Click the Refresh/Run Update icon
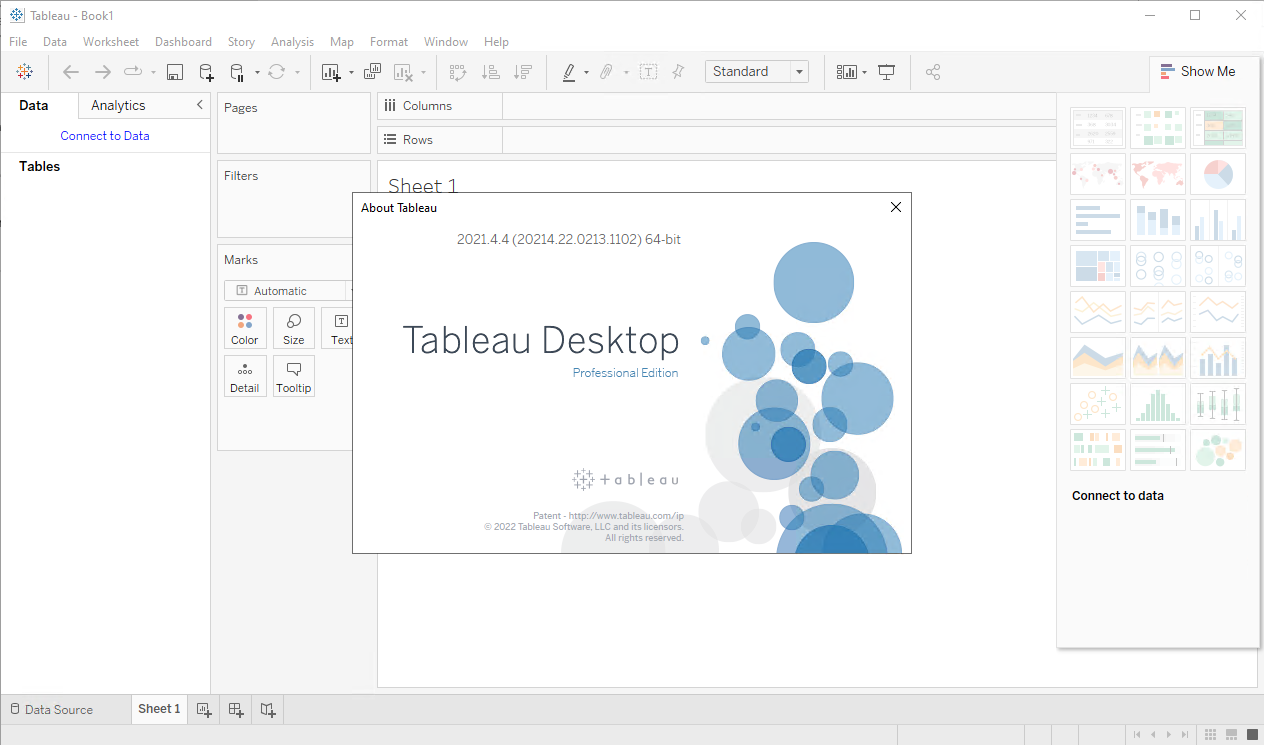1264x745 pixels. pos(277,72)
